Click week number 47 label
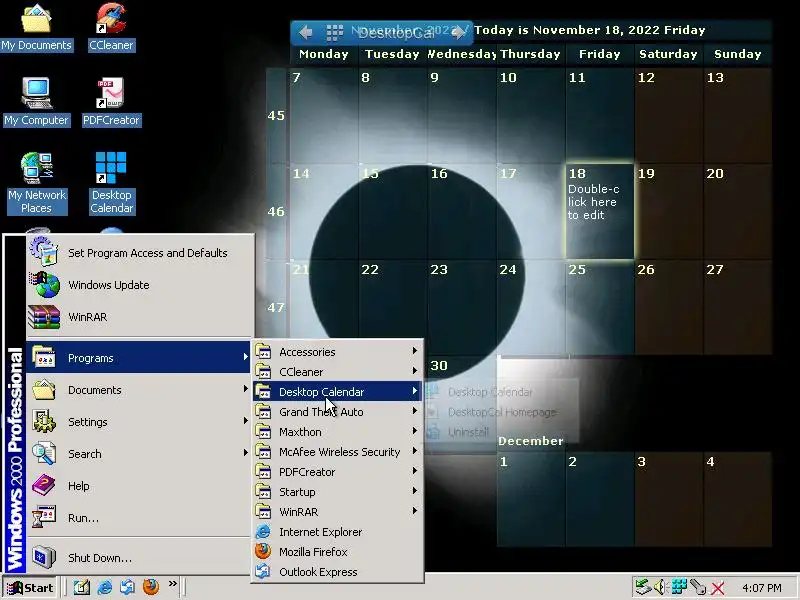This screenshot has height=600, width=800. tap(276, 307)
